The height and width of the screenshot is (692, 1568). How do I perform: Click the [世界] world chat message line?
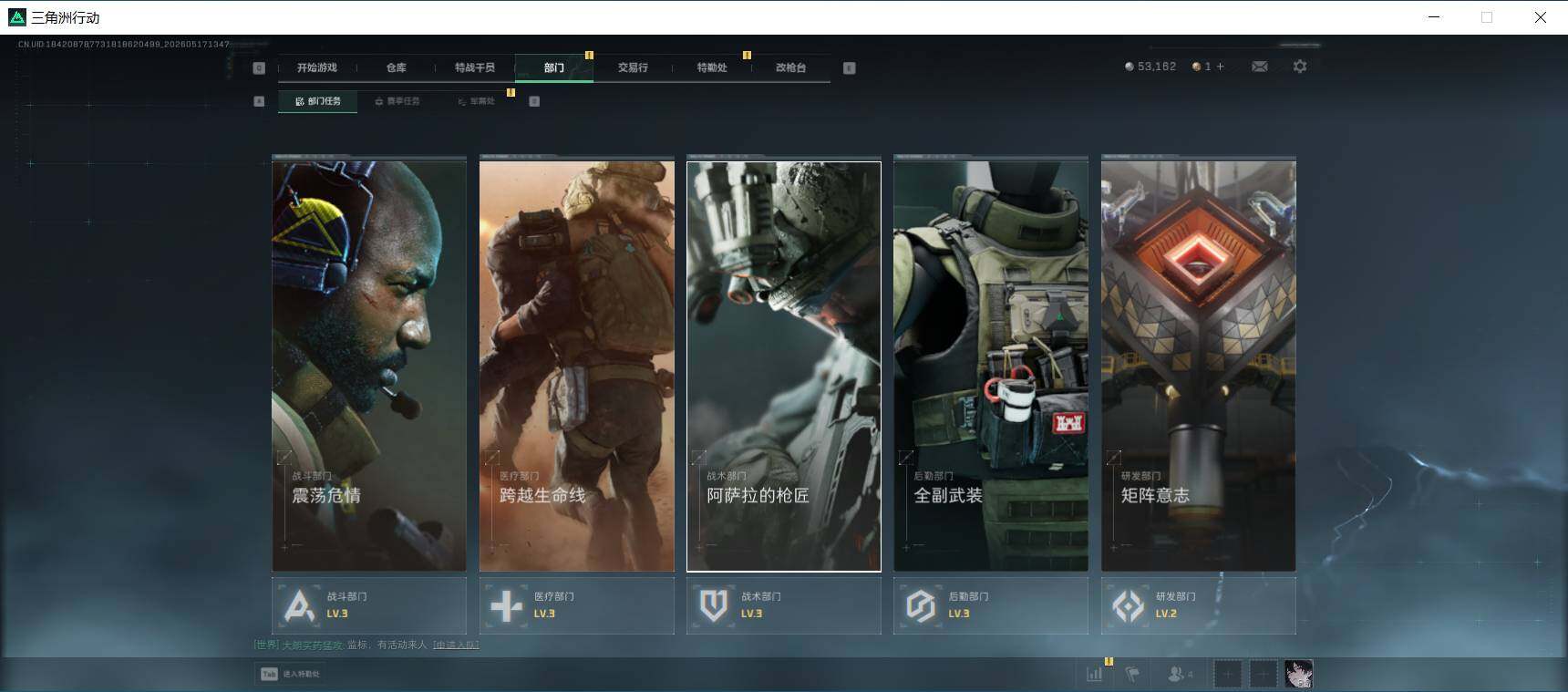(366, 645)
